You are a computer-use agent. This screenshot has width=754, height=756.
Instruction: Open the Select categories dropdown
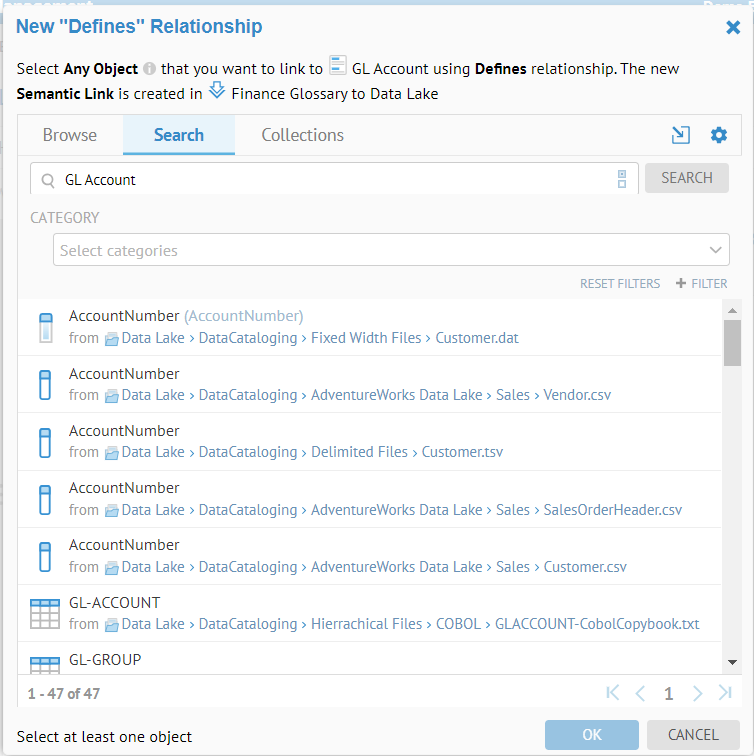click(380, 250)
